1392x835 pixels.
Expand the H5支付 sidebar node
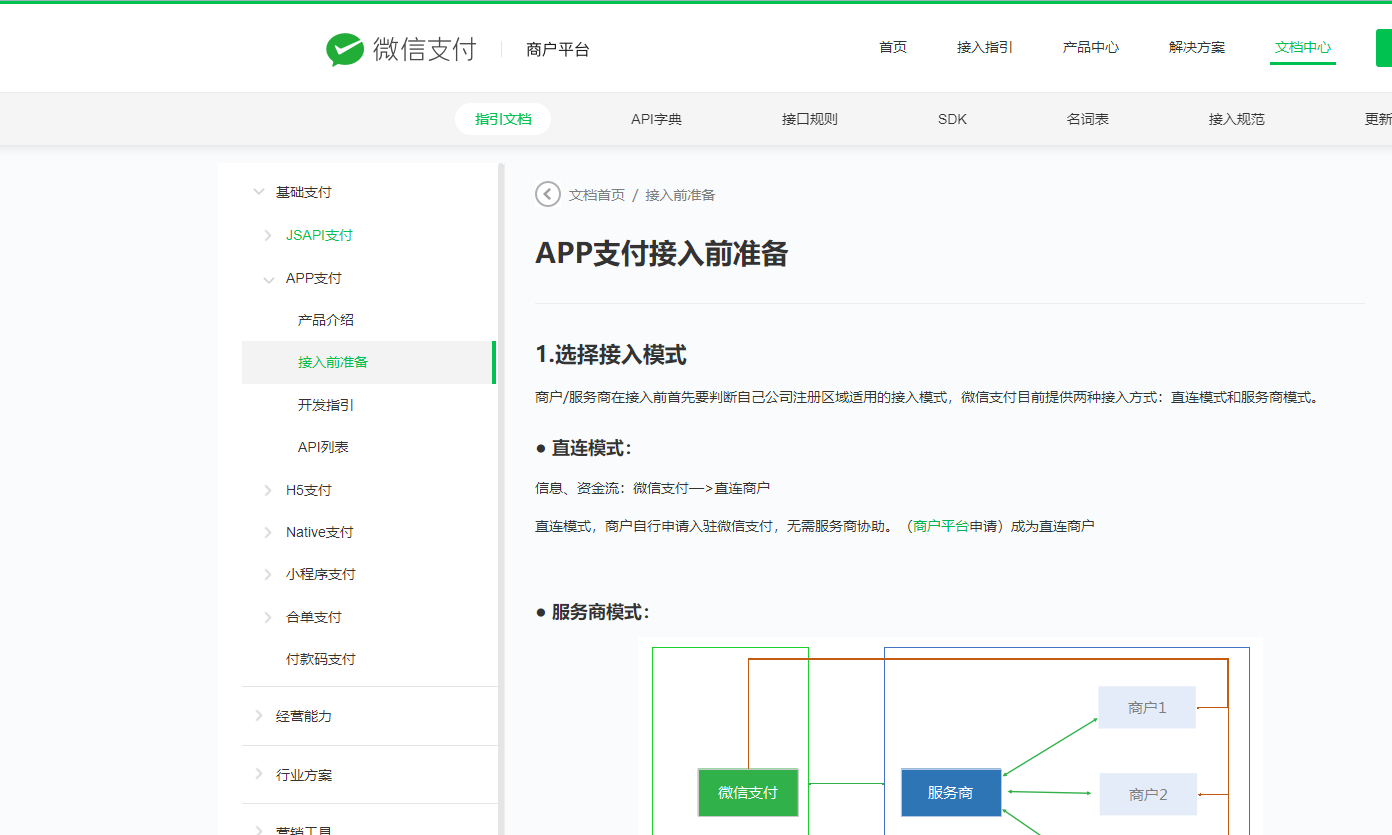pyautogui.click(x=268, y=490)
